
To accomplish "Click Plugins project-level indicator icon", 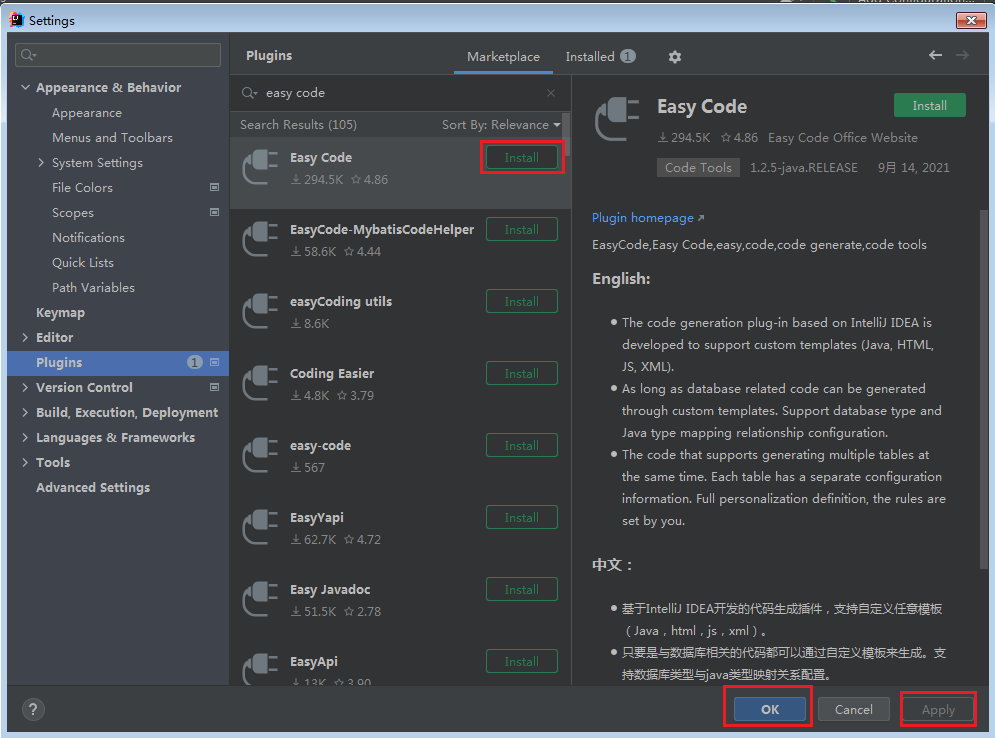I will [214, 362].
